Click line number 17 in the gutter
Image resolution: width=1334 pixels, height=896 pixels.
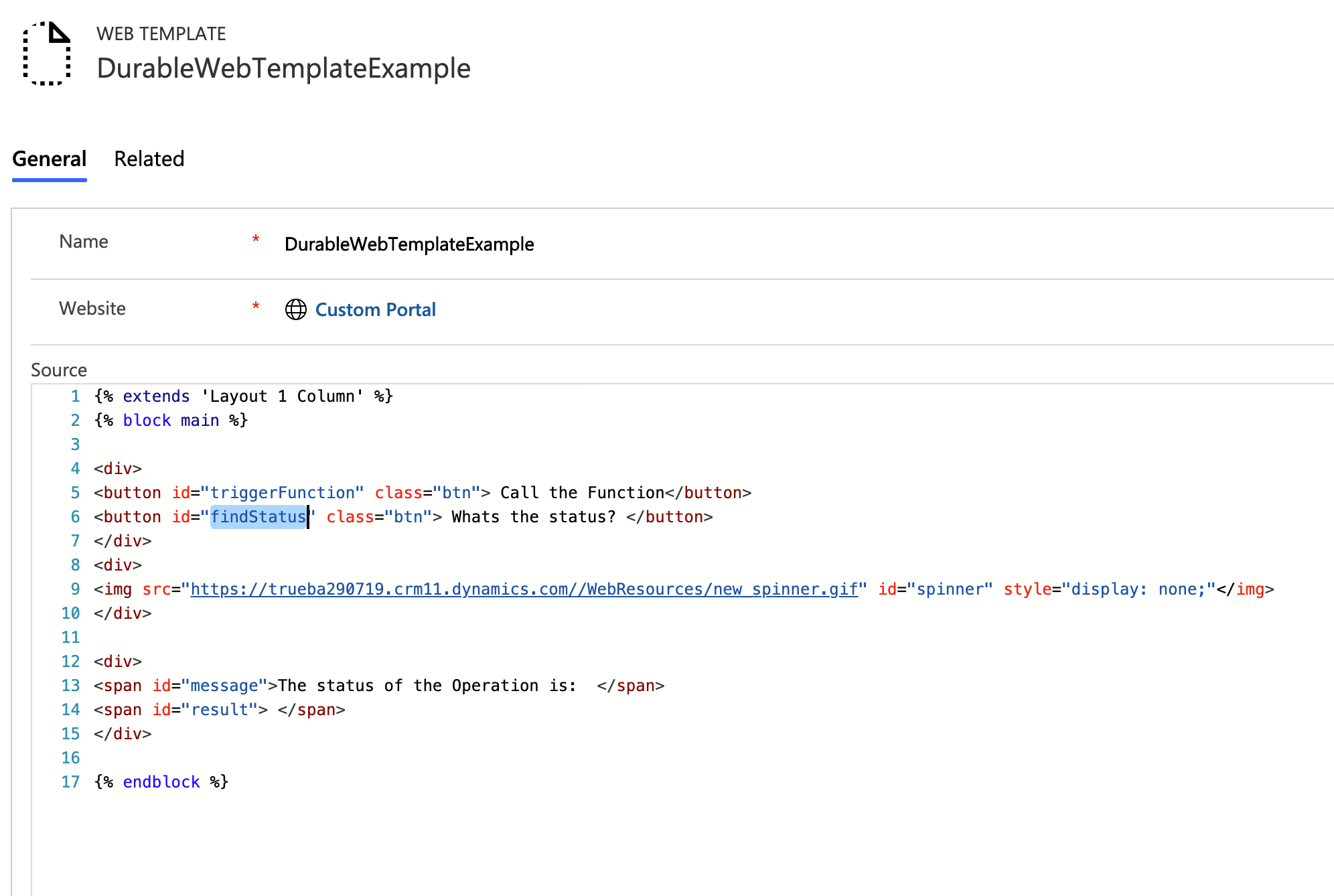coord(70,782)
